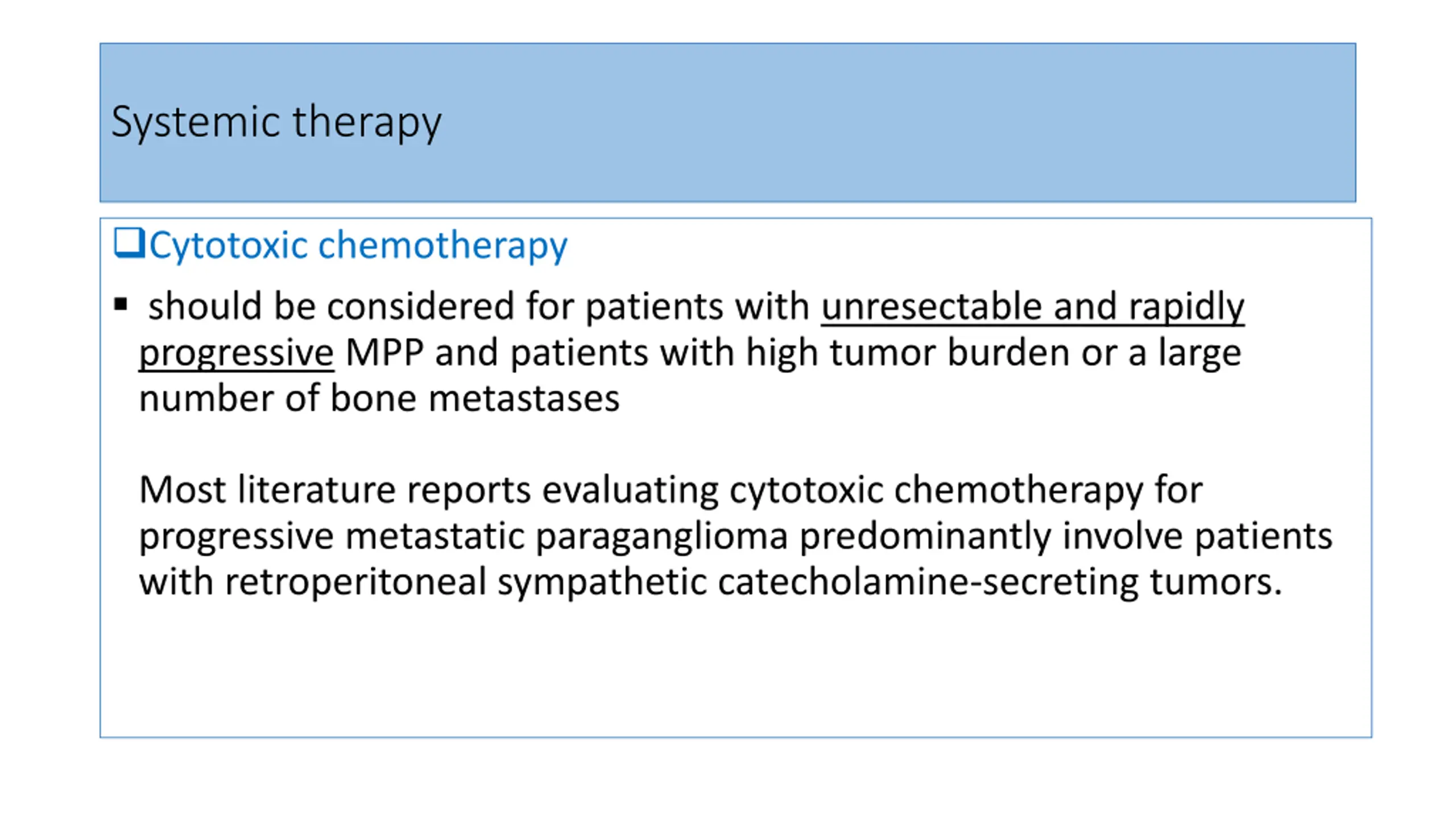Click 'catecholamine-secreting tumors' text
The width and height of the screenshot is (1456, 819).
(x=1000, y=582)
